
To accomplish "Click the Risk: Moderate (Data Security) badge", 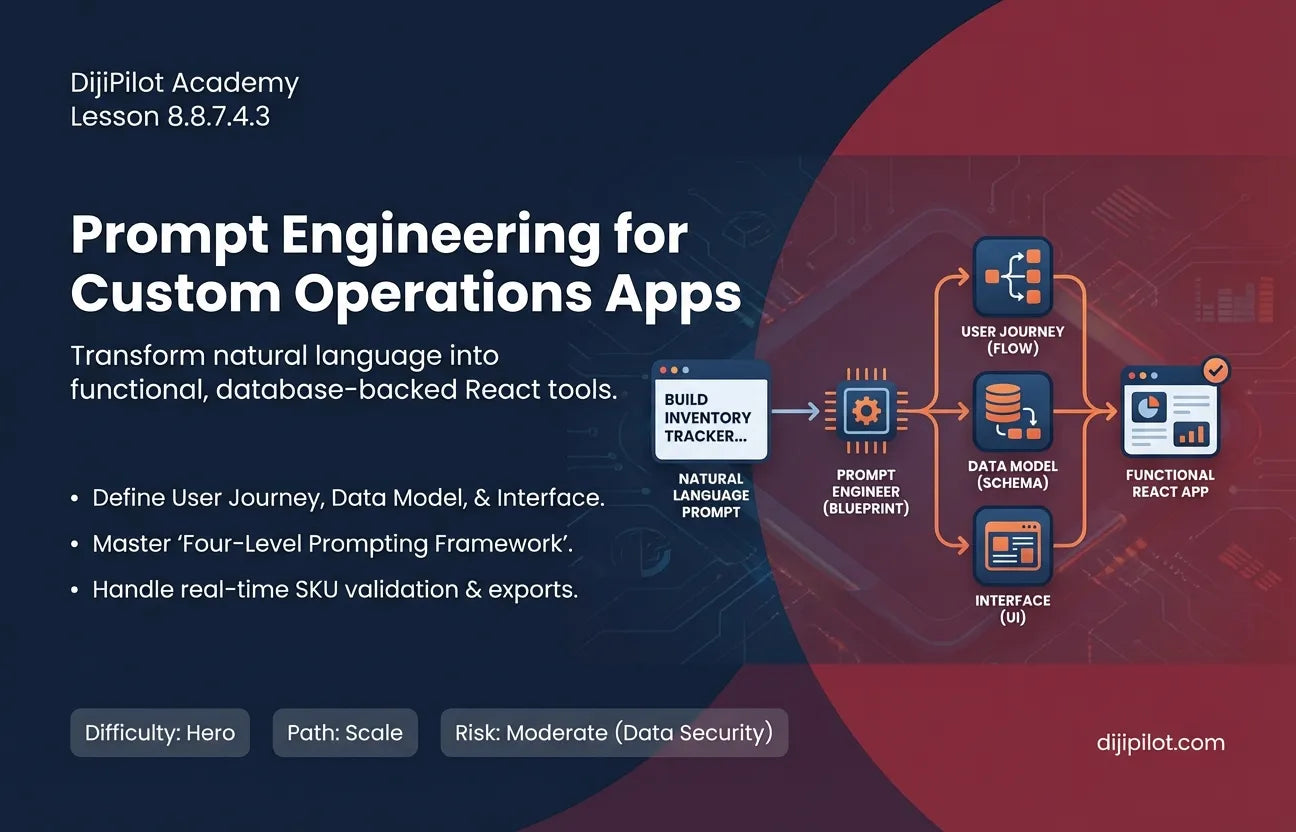I will 614,733.
